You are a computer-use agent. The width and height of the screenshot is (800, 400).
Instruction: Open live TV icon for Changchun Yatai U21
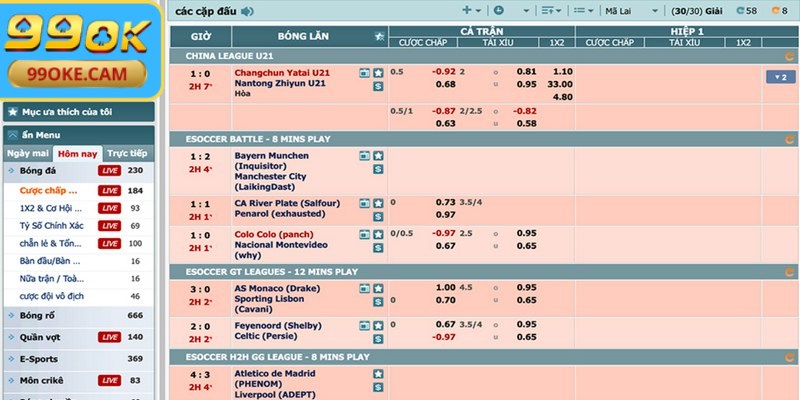tap(364, 73)
